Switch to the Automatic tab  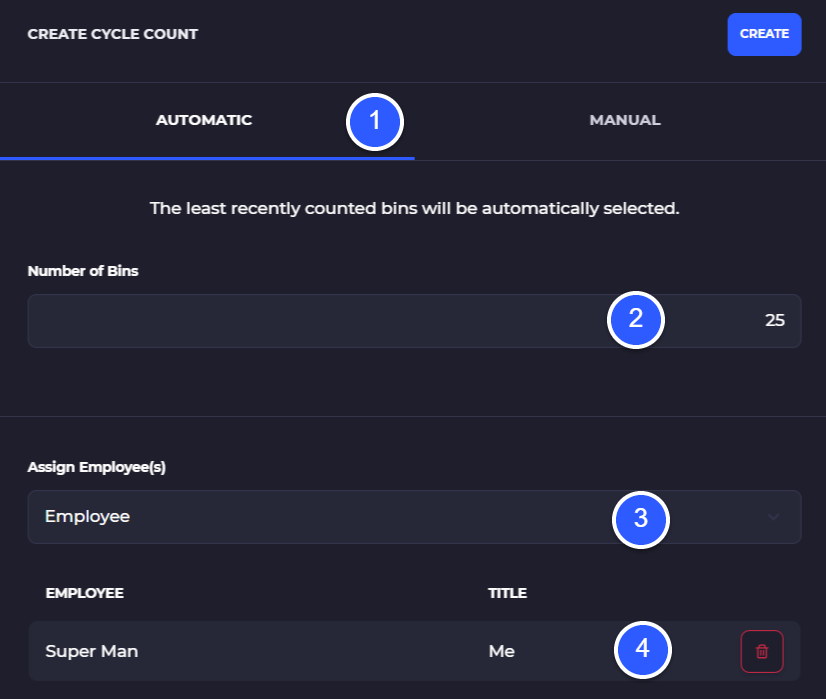click(204, 120)
